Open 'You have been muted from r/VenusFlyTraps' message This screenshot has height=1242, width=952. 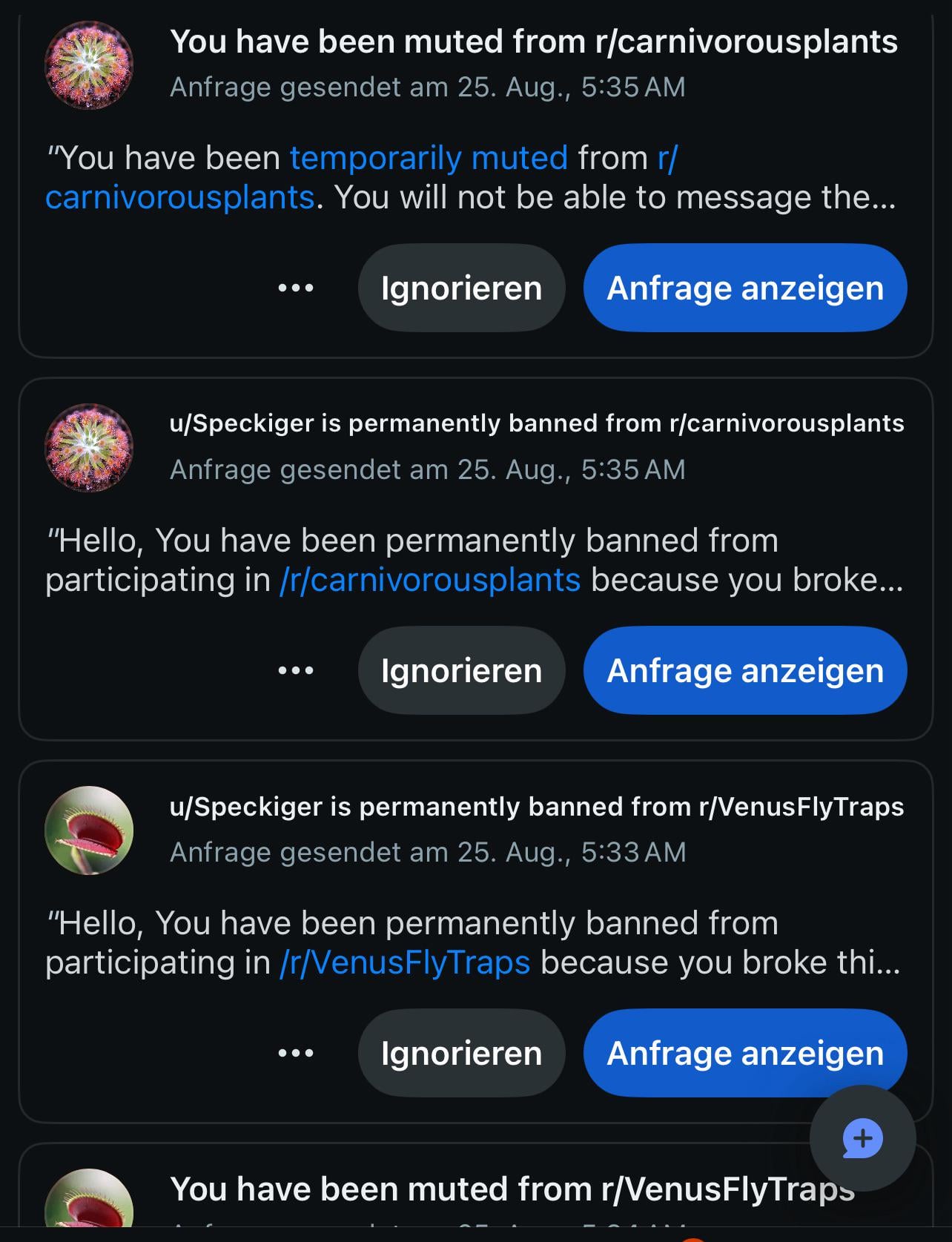tap(512, 1189)
